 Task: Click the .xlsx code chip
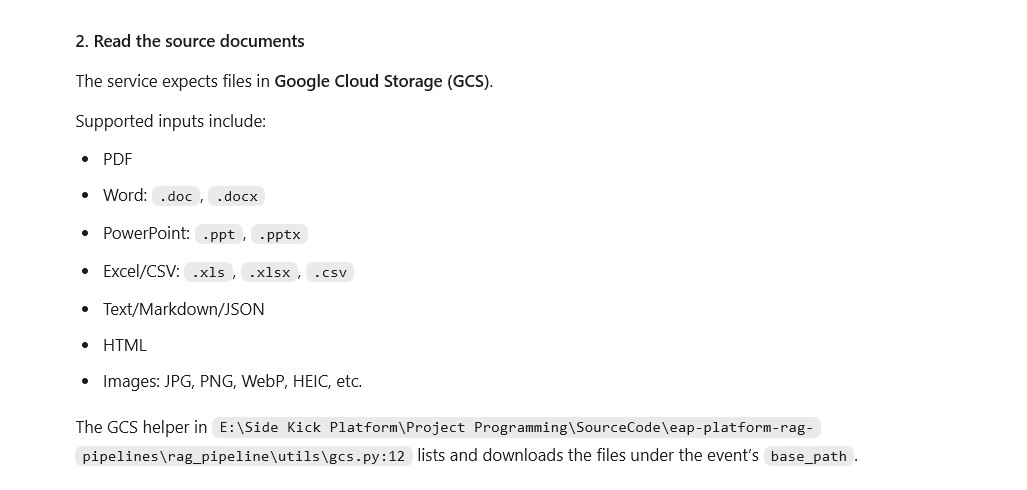tap(269, 273)
